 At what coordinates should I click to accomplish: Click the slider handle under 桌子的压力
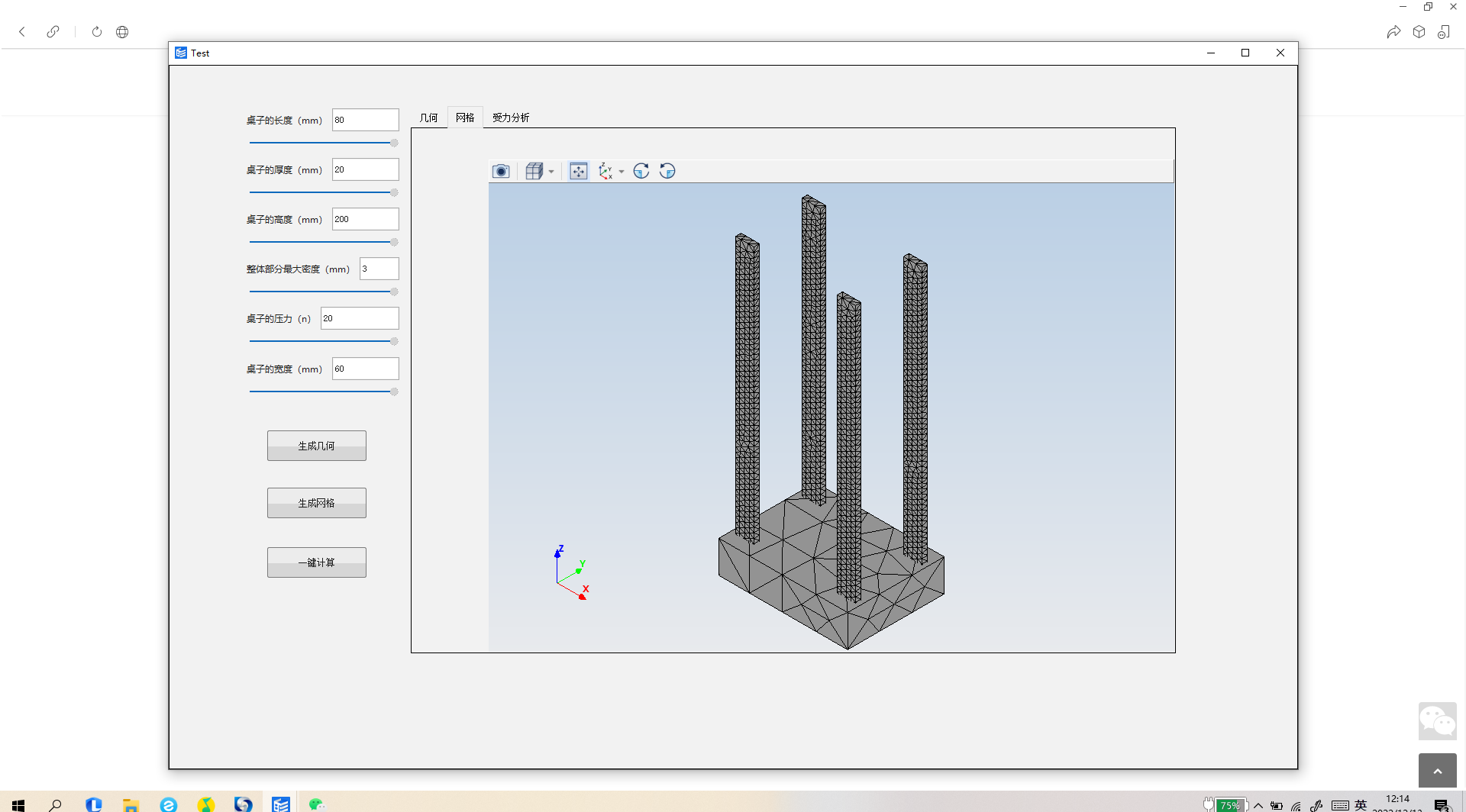(x=394, y=341)
